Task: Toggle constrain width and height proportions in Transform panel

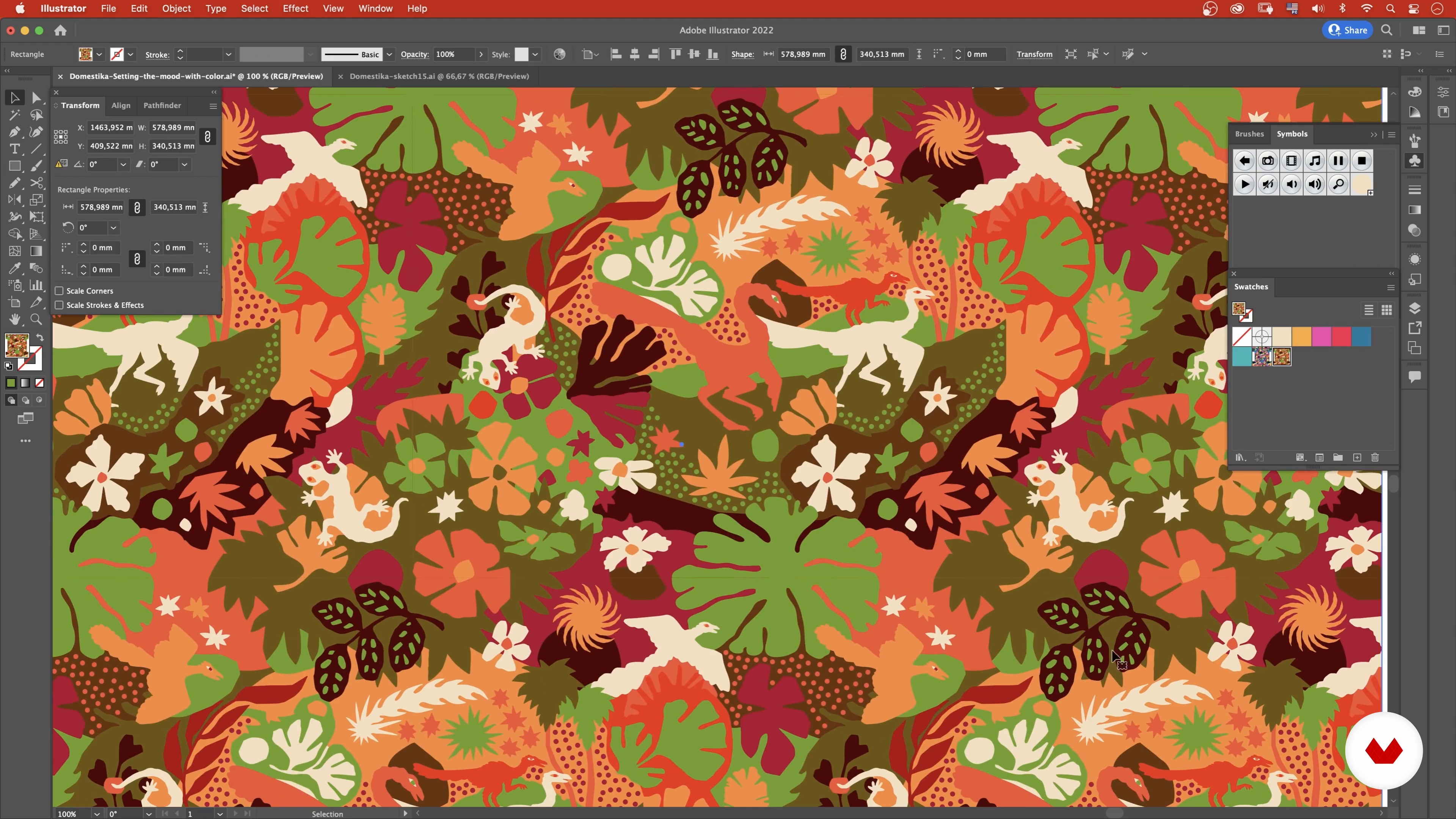Action: 207,137
